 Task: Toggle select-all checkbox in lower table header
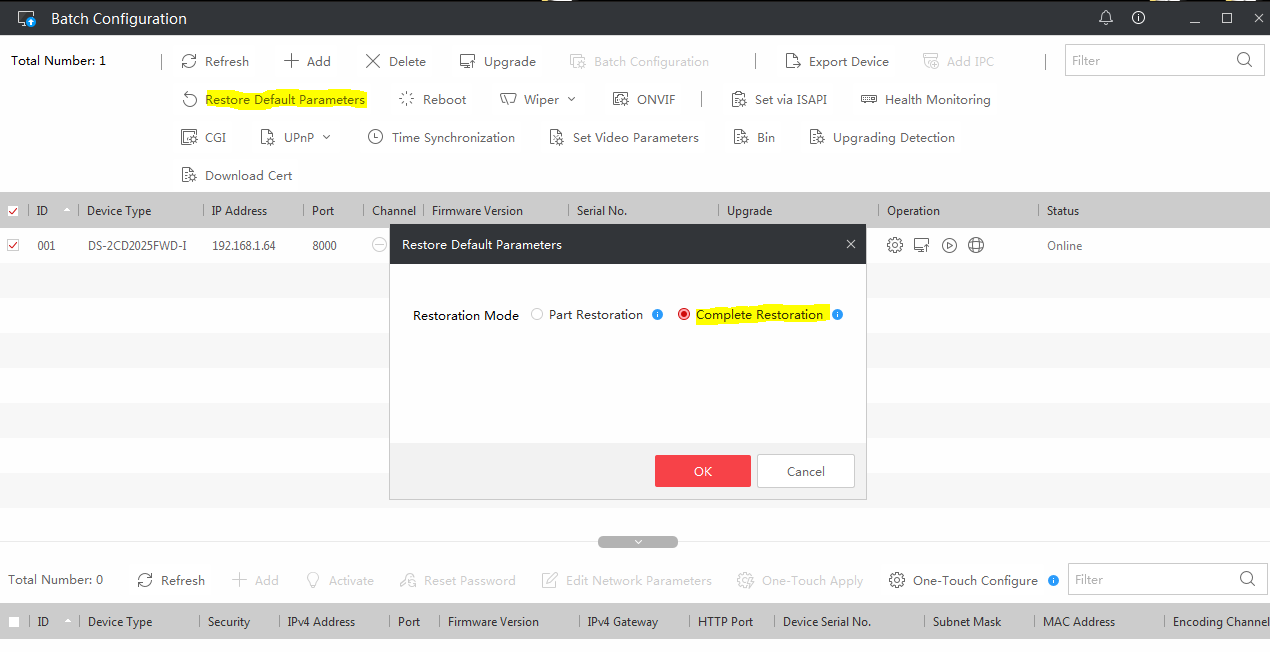pos(14,621)
